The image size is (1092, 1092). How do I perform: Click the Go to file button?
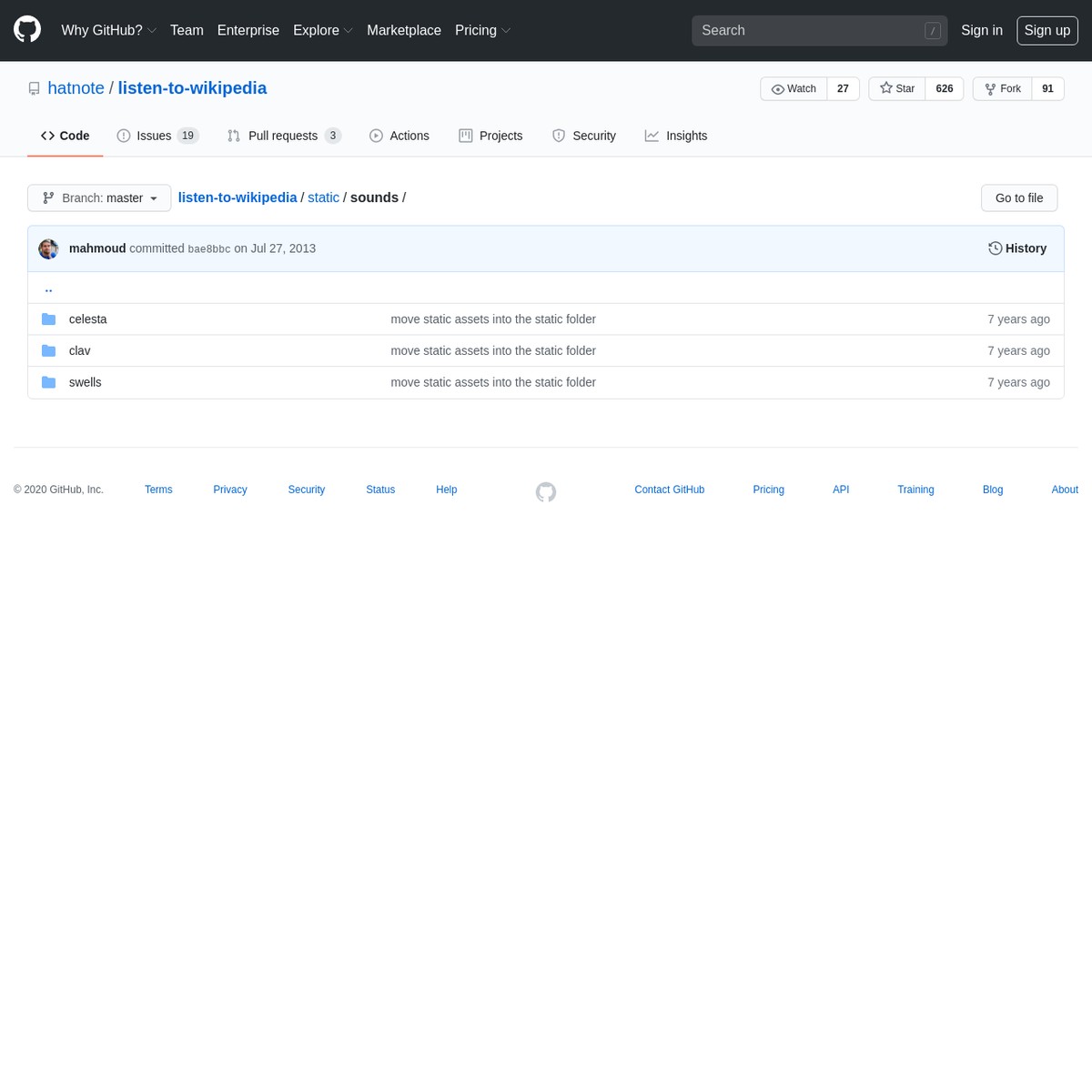coord(1018,197)
